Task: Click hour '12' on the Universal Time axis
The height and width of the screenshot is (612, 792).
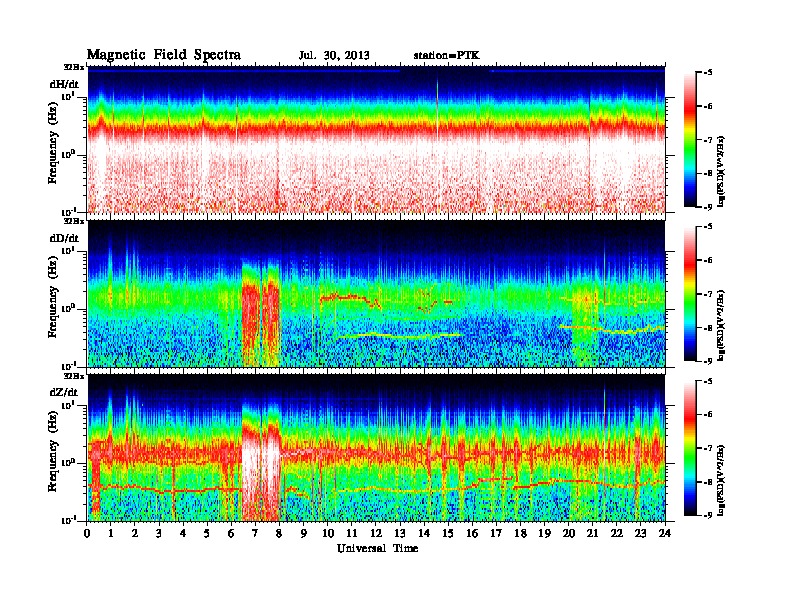Action: click(376, 533)
